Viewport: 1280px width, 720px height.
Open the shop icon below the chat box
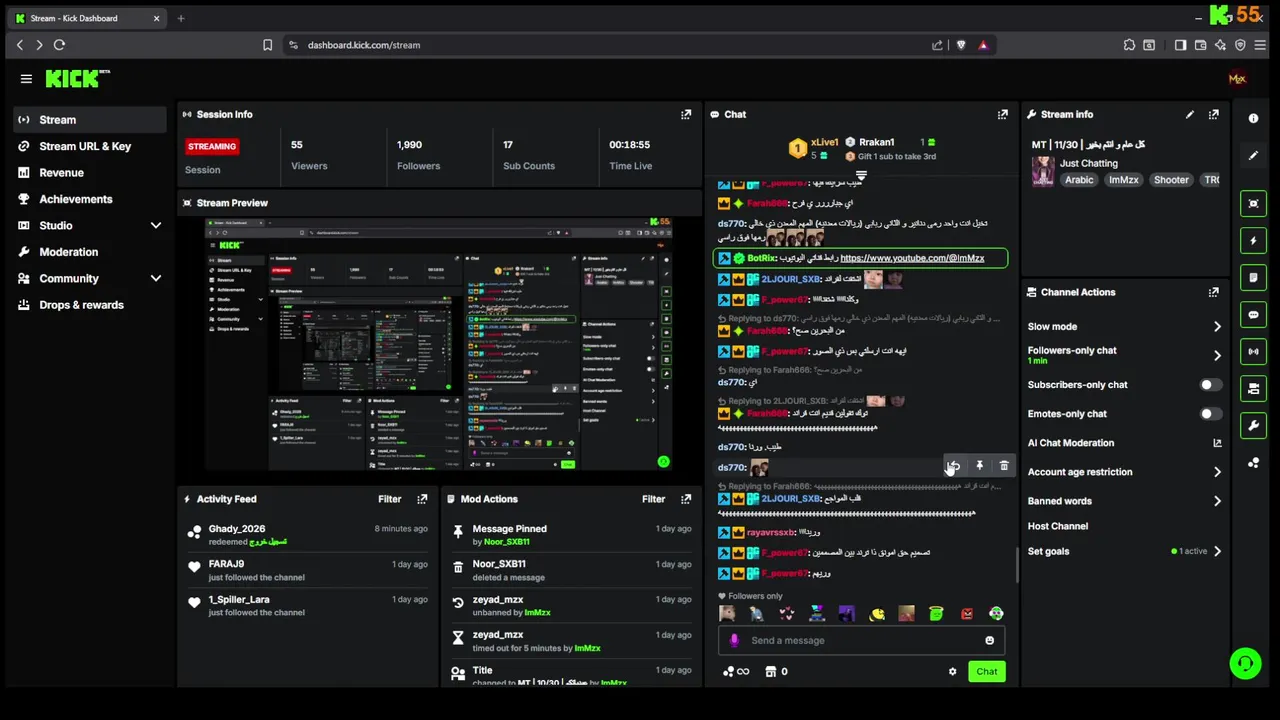771,672
